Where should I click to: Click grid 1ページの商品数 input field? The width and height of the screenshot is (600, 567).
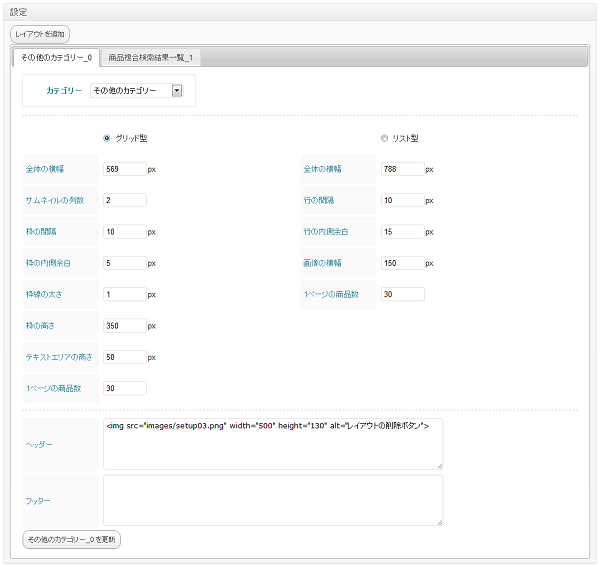[125, 388]
